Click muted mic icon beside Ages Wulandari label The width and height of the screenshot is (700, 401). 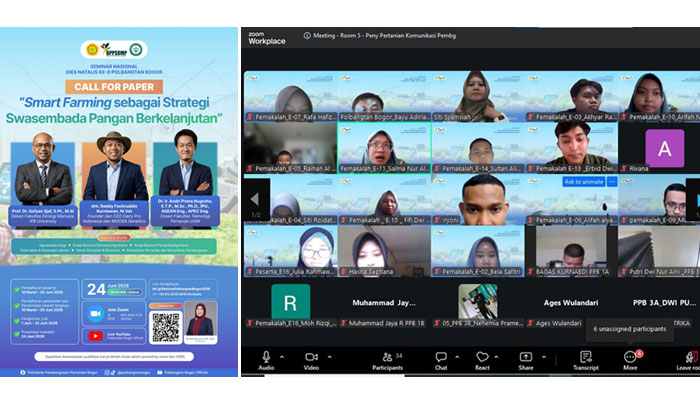531,323
